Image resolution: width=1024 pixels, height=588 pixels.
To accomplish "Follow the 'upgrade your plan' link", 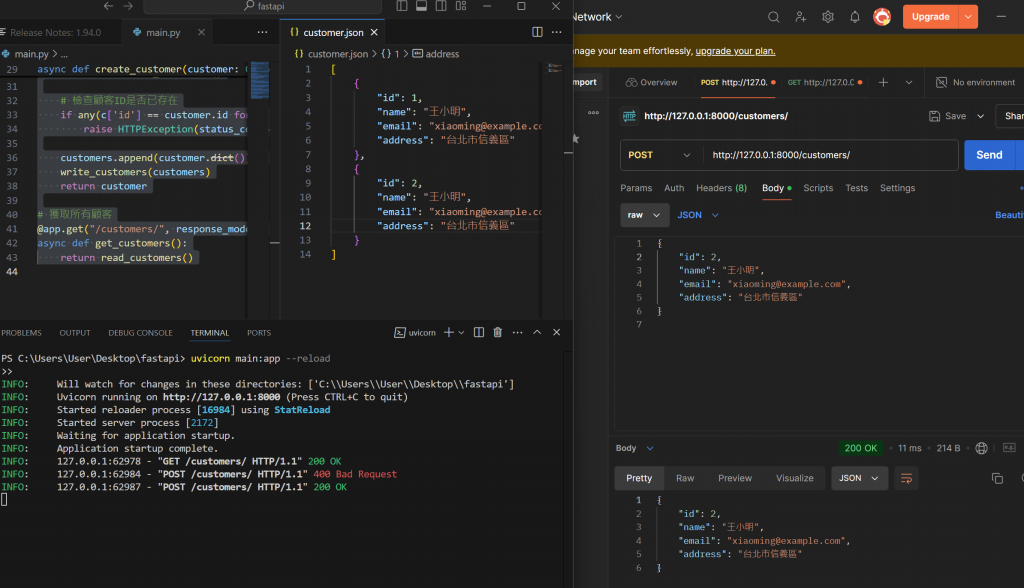I will tap(735, 51).
